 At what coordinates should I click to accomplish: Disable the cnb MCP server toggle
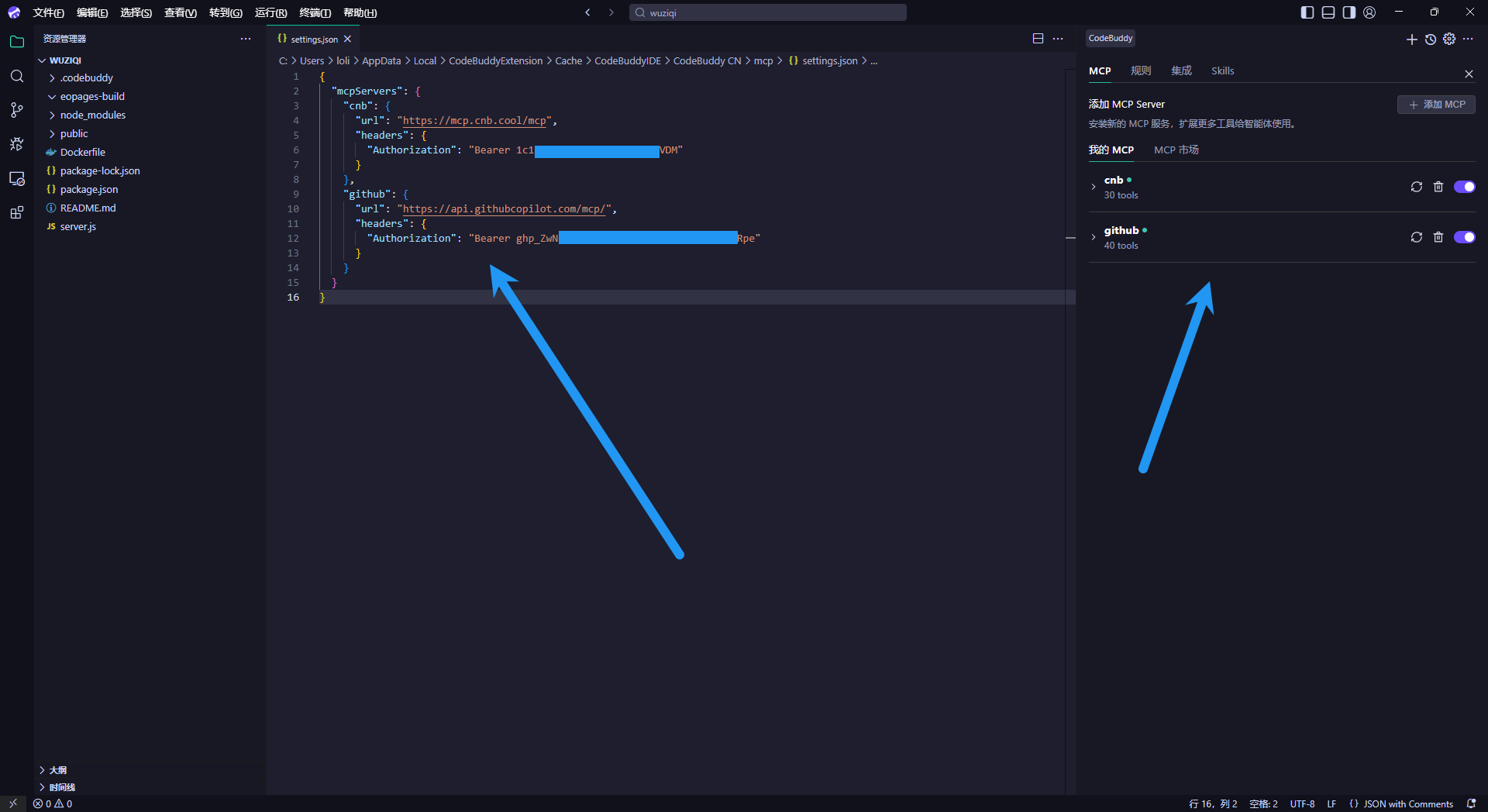tap(1464, 187)
